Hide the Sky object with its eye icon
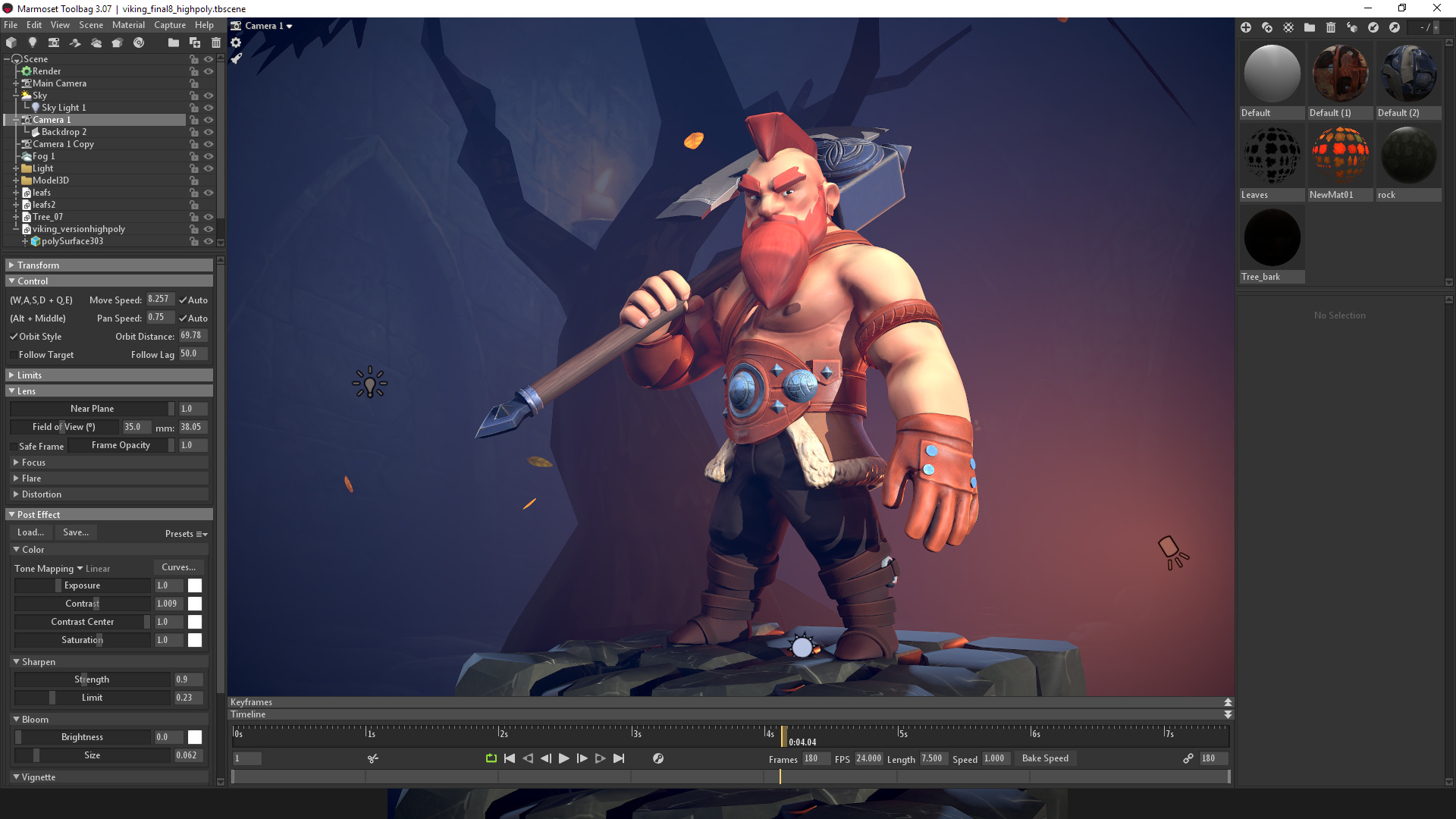This screenshot has height=819, width=1456. [x=209, y=96]
